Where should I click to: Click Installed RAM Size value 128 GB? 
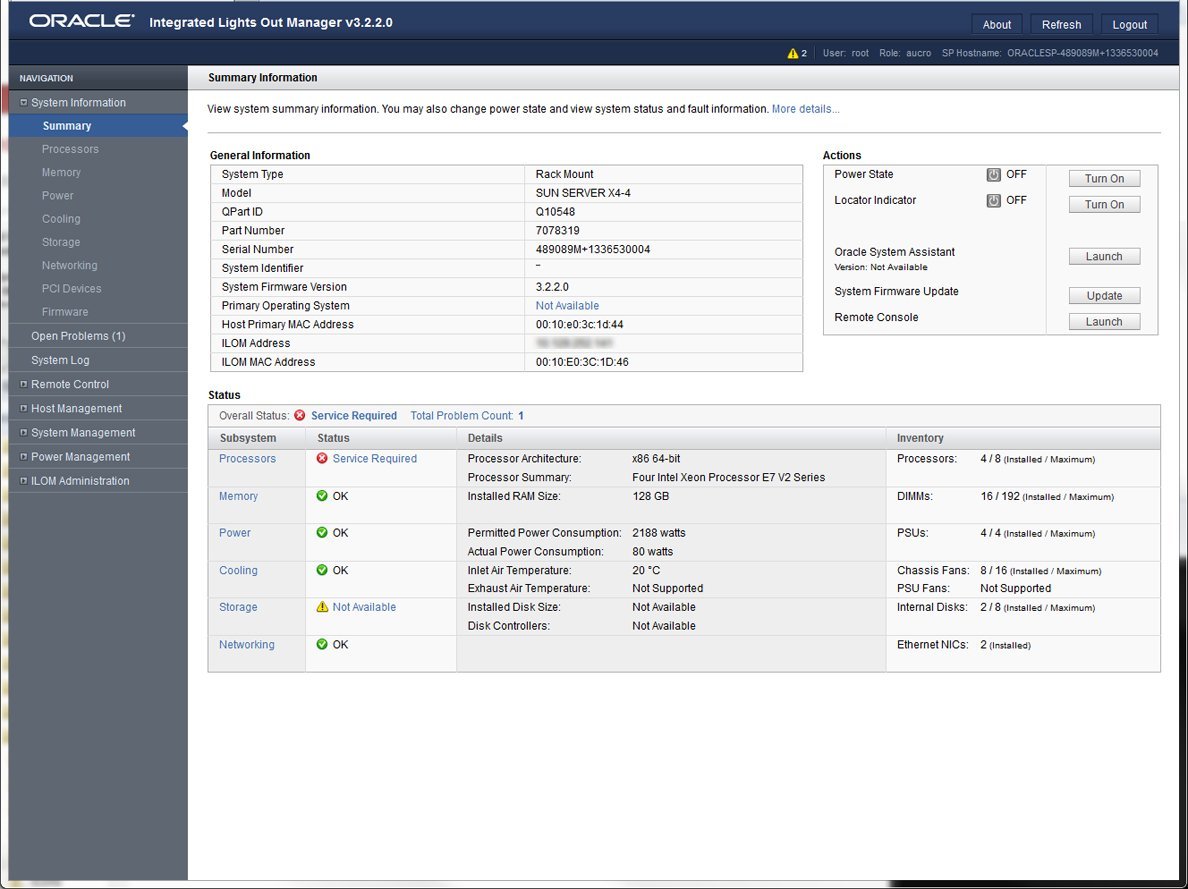click(651, 496)
